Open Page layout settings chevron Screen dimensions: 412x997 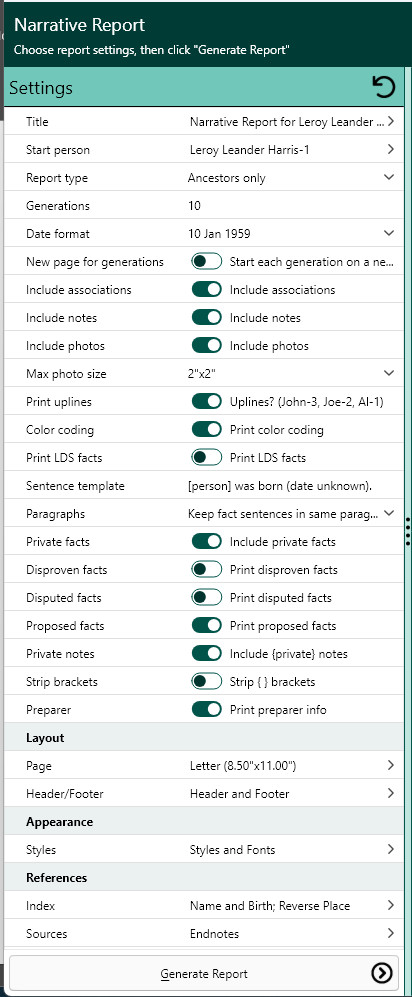point(390,765)
